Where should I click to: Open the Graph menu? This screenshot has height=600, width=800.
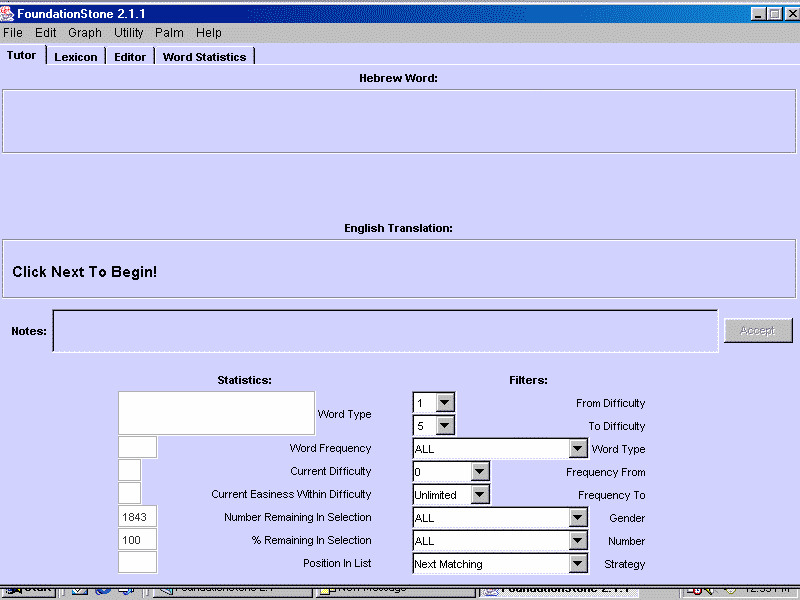(85, 33)
